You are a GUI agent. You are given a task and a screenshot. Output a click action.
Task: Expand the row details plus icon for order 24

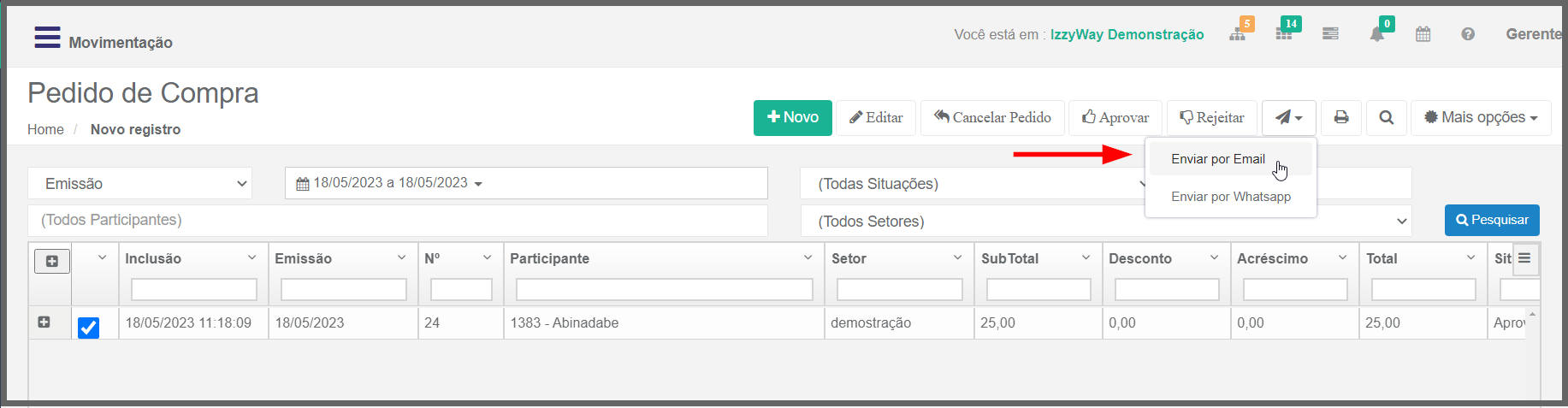(44, 322)
